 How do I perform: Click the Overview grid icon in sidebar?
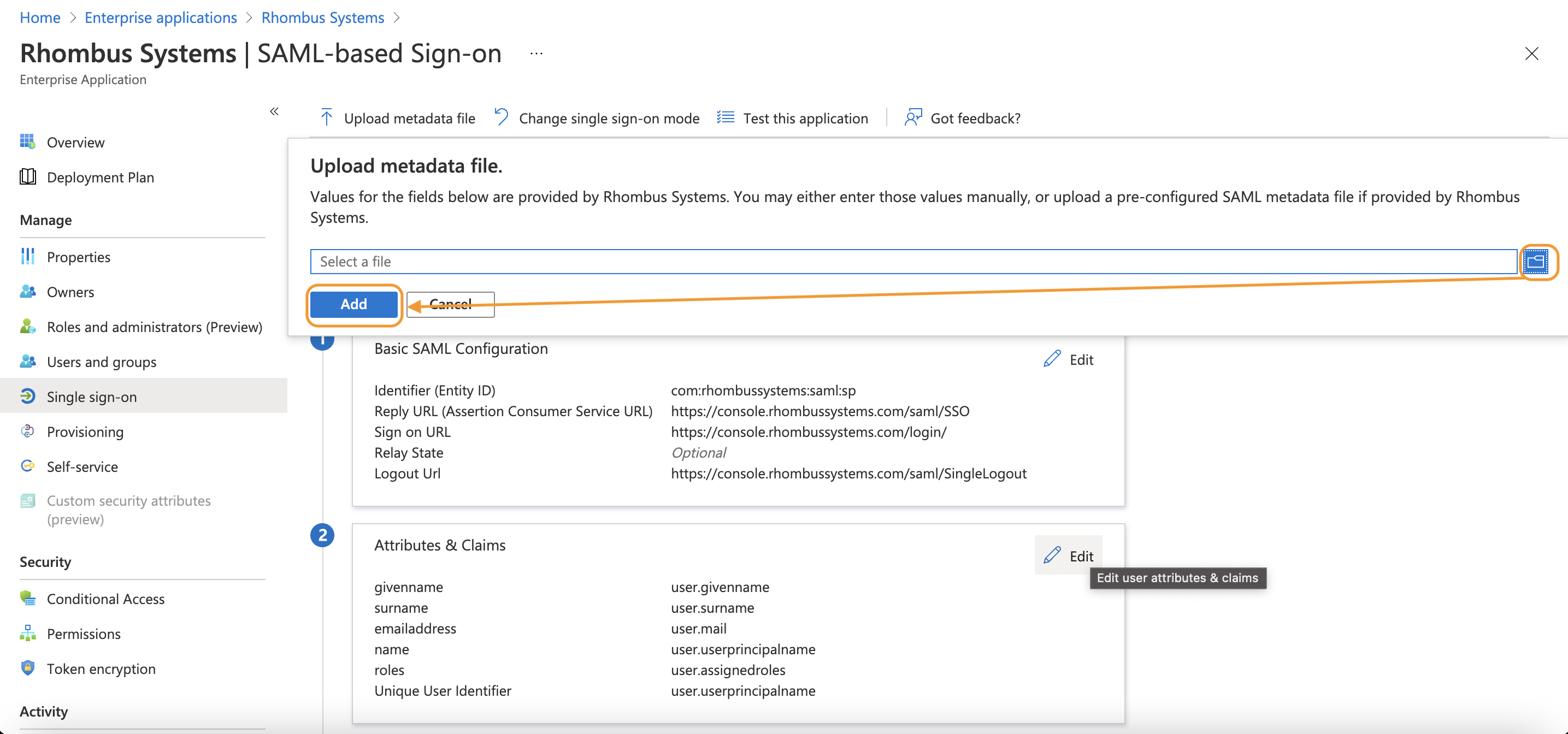[27, 142]
